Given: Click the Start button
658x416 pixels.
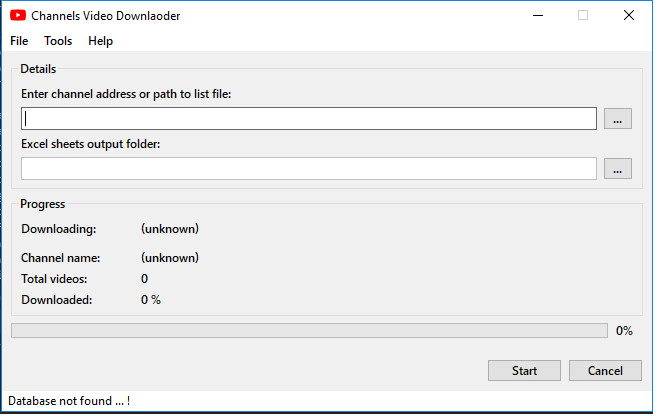Looking at the screenshot, I should click(524, 370).
